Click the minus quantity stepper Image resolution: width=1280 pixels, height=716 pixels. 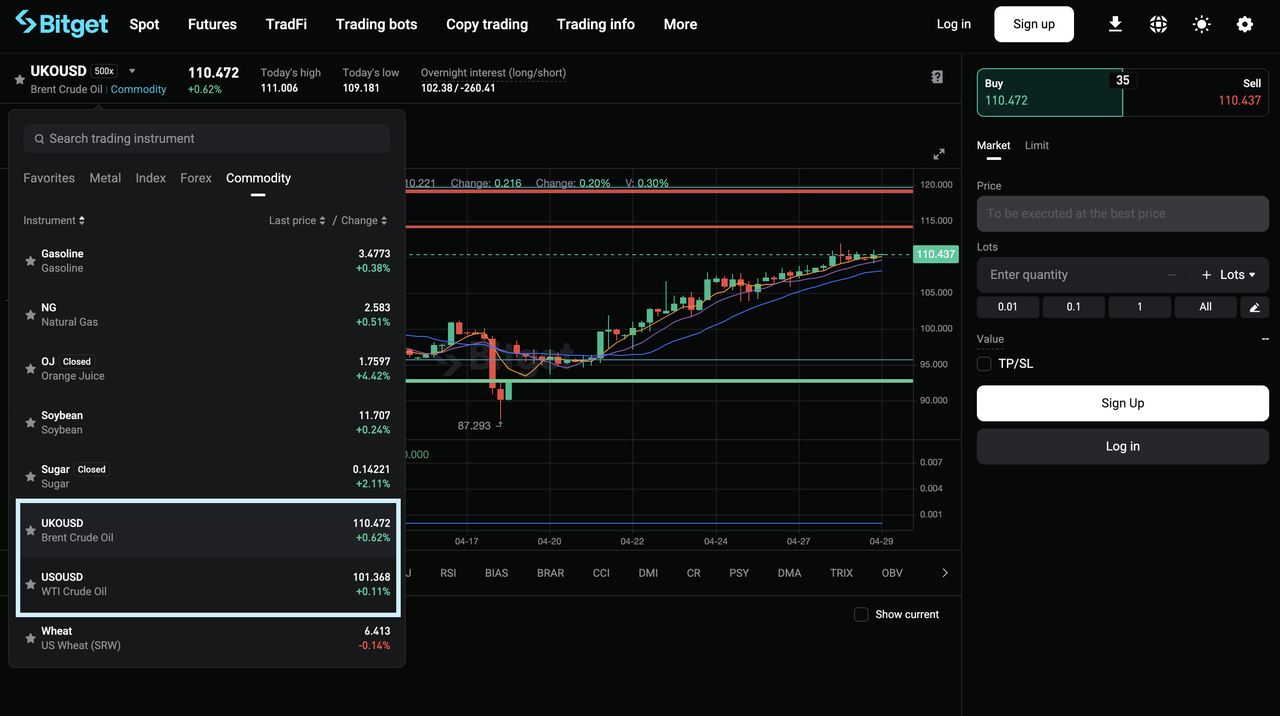tap(1172, 275)
